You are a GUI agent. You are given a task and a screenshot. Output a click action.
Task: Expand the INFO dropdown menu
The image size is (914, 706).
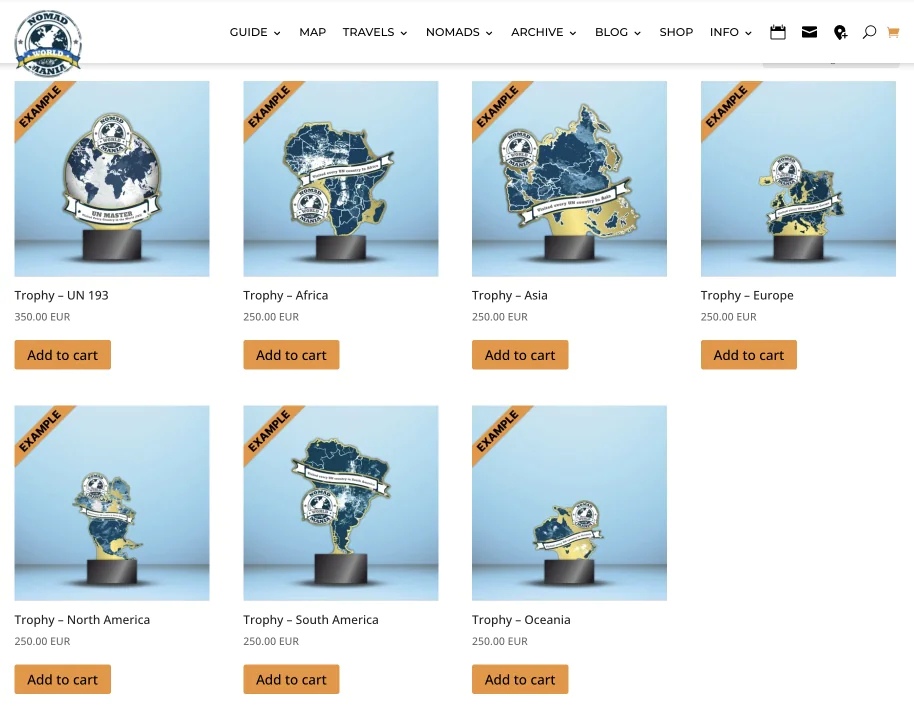[x=730, y=32]
